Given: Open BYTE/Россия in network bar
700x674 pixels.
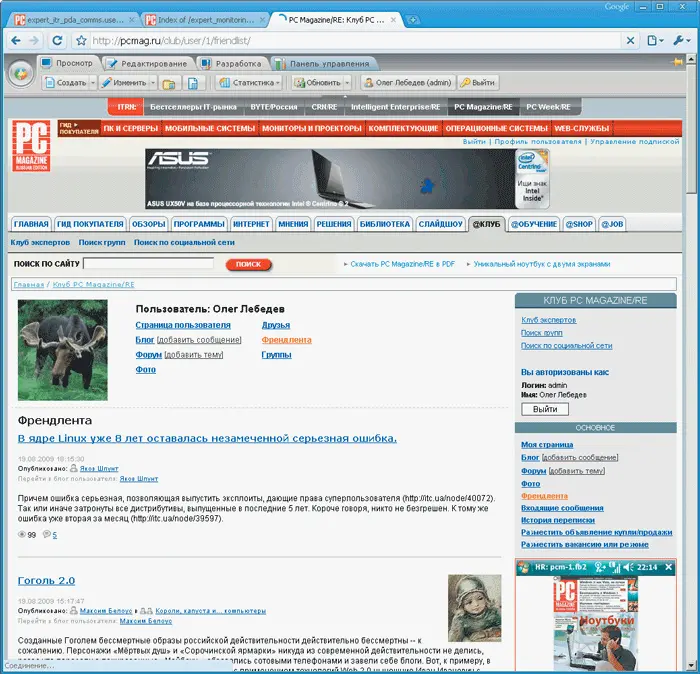Looking at the screenshot, I should [x=274, y=107].
